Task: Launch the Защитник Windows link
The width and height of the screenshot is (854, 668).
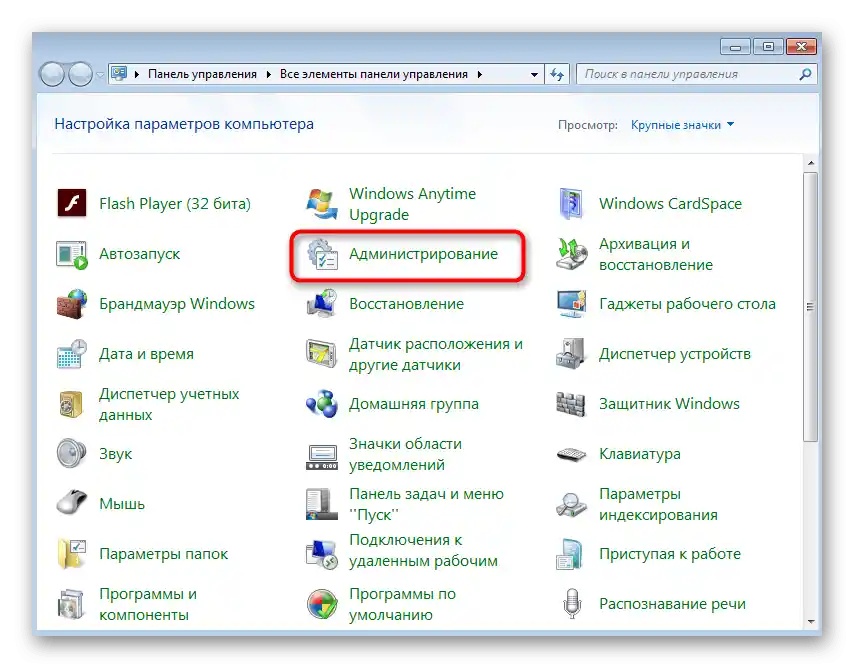Action: [x=669, y=404]
